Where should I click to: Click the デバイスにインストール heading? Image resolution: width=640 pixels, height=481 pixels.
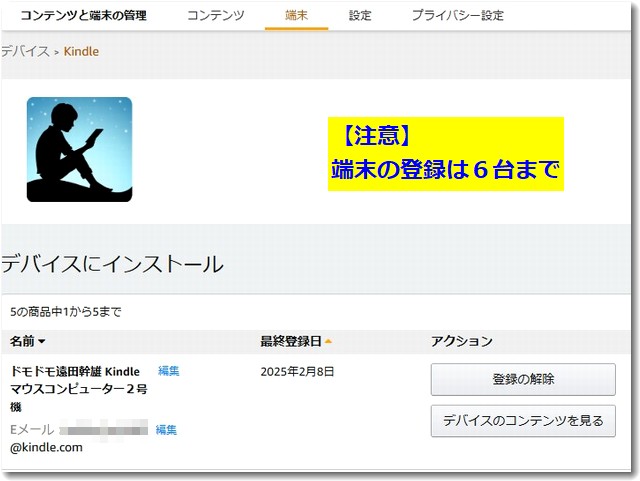(x=112, y=264)
